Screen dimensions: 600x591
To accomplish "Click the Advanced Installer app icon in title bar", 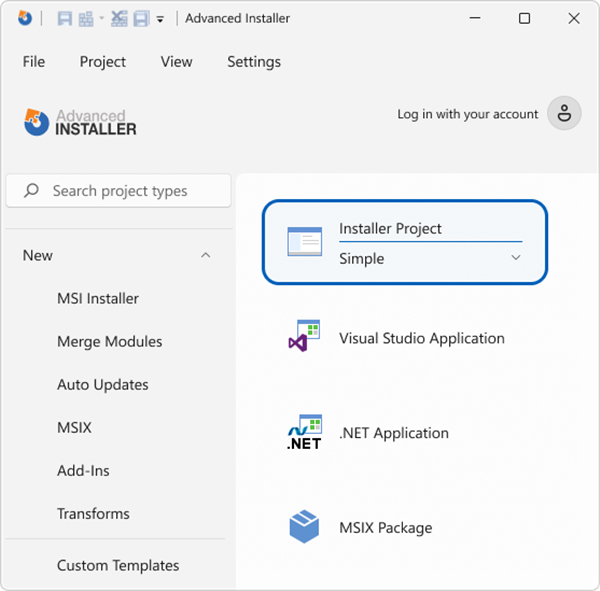I will [25, 18].
